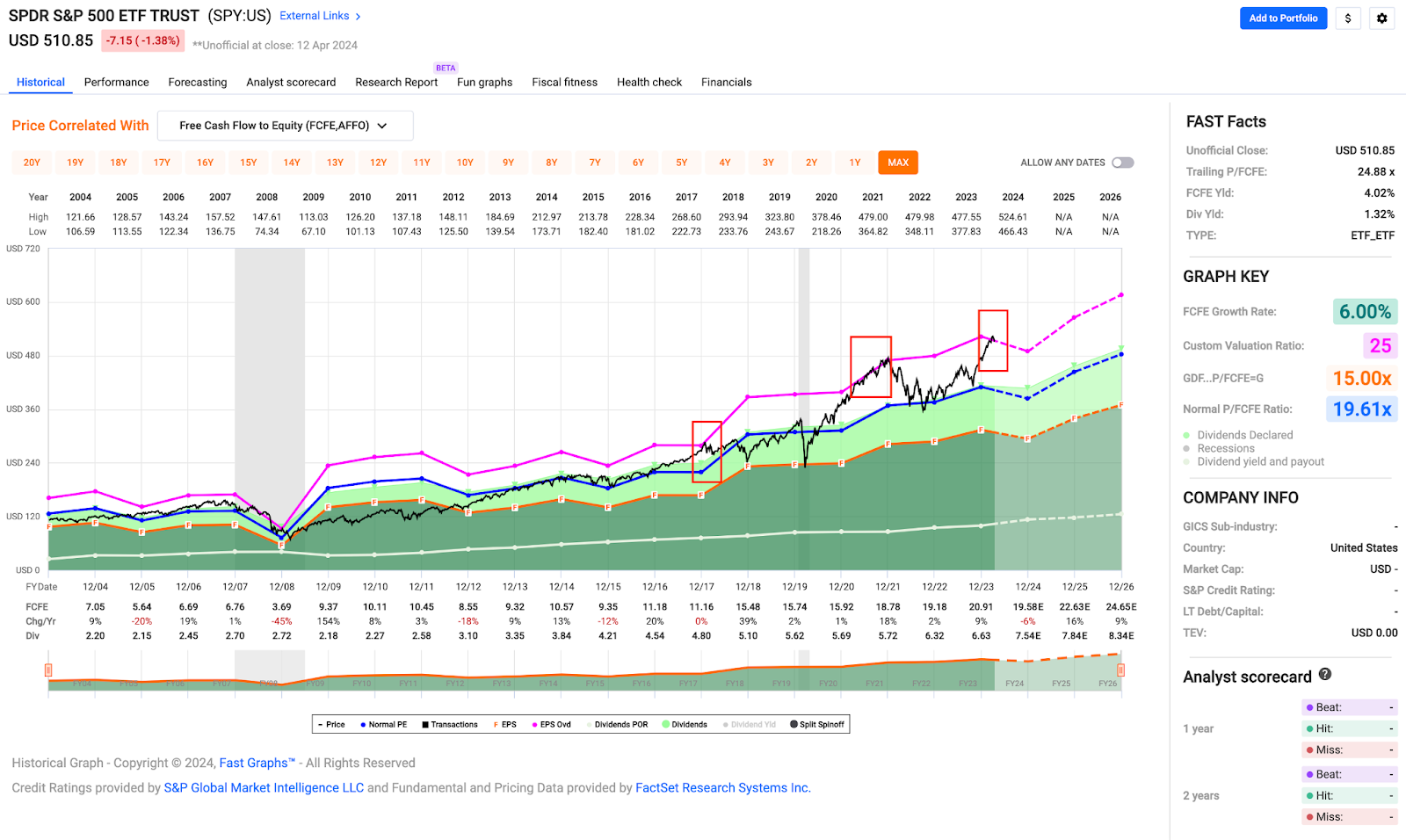Image resolution: width=1406 pixels, height=840 pixels.
Task: Click the 2008 Chg/Yr value -45%
Action: pyautogui.click(x=281, y=621)
